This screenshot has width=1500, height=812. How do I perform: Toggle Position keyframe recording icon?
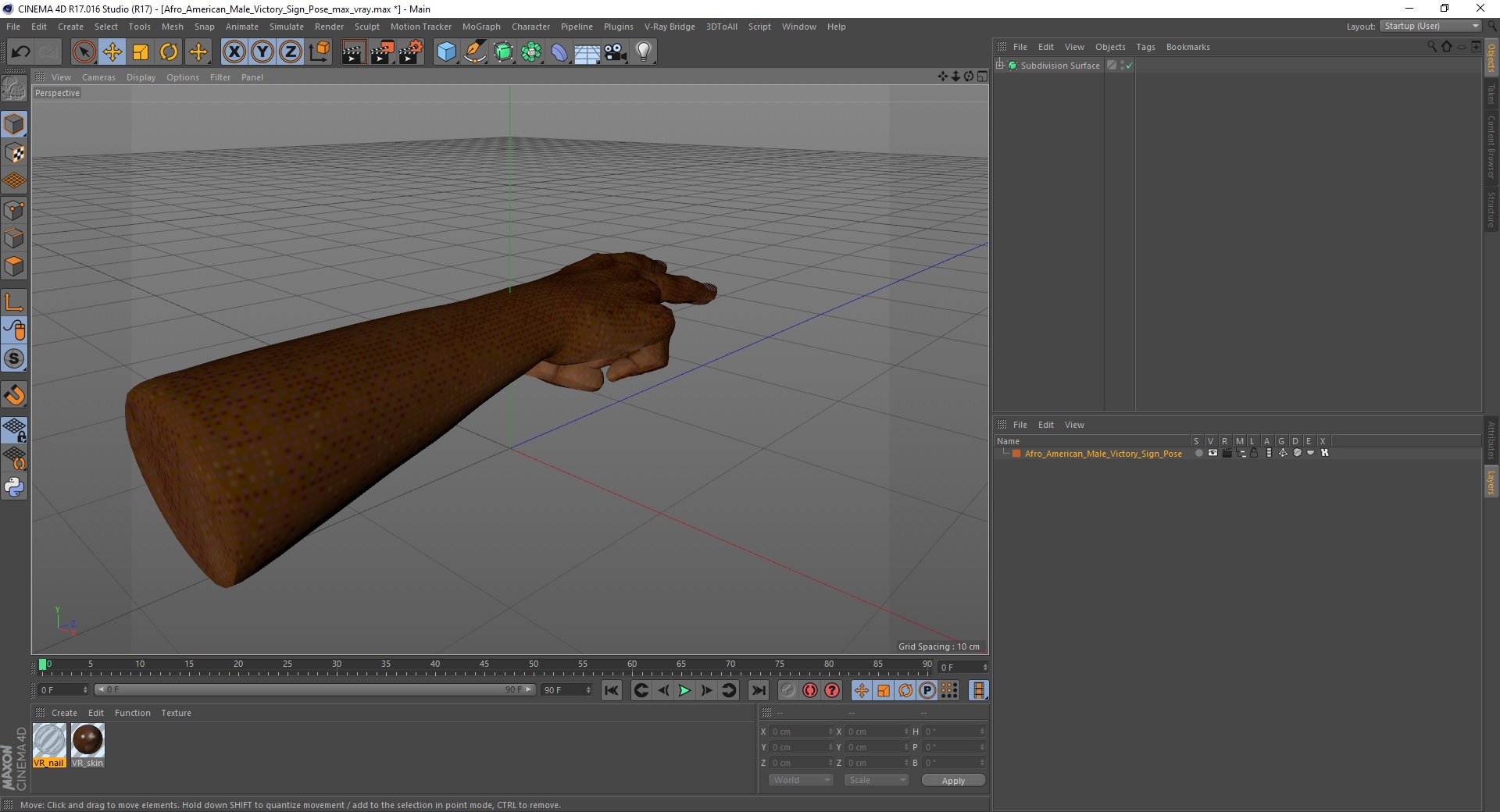861,690
